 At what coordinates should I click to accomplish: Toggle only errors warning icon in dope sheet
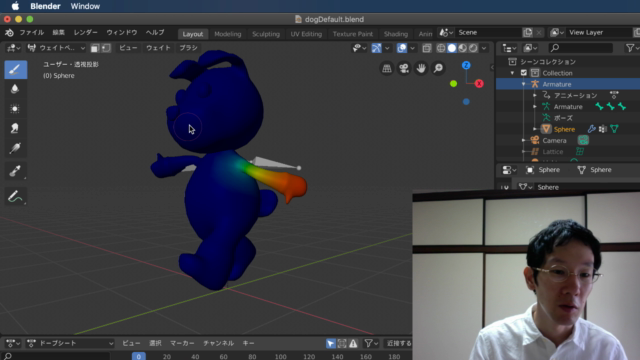[x=353, y=344]
